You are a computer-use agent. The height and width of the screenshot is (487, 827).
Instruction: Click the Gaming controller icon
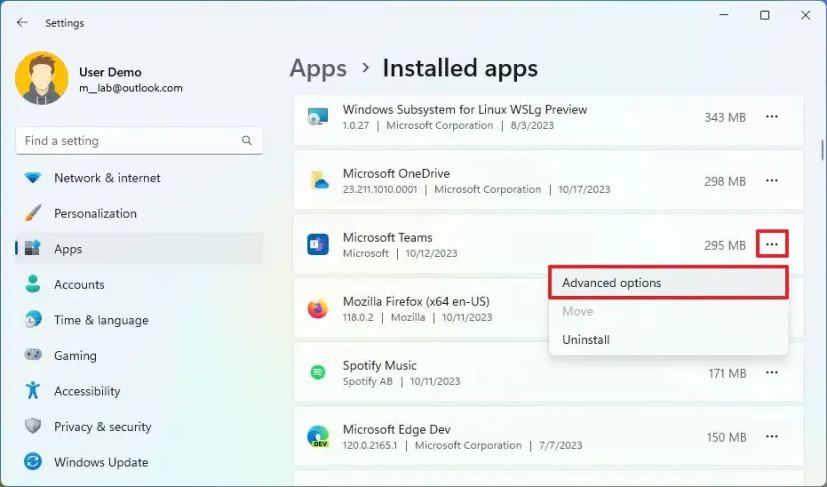coord(33,355)
